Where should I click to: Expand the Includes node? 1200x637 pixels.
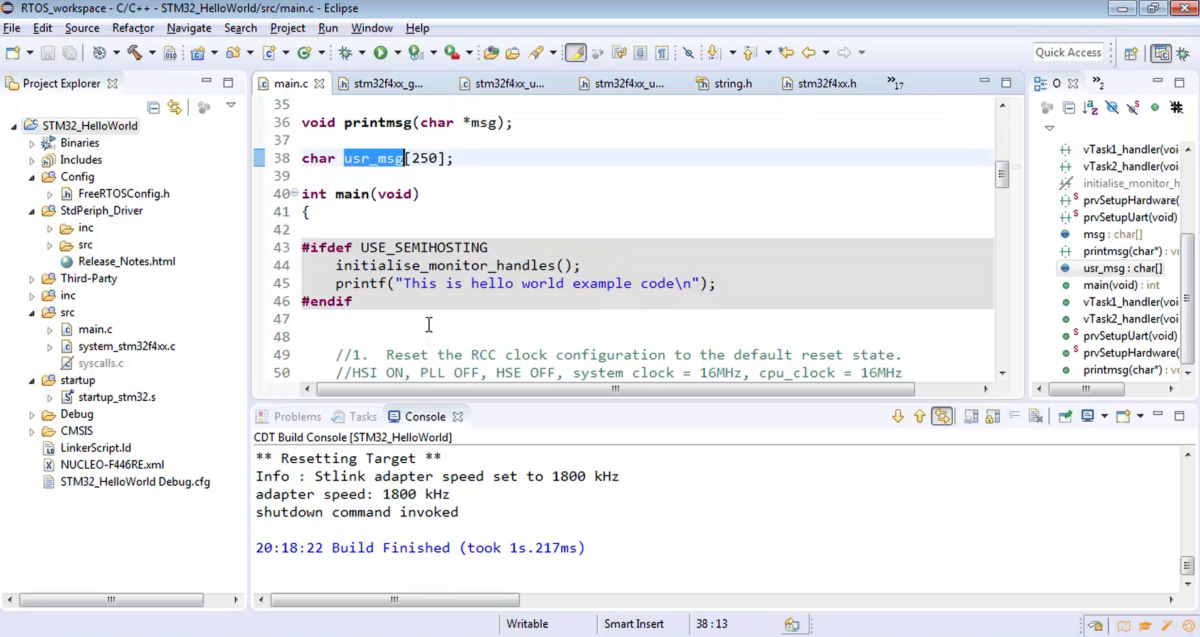(x=31, y=160)
